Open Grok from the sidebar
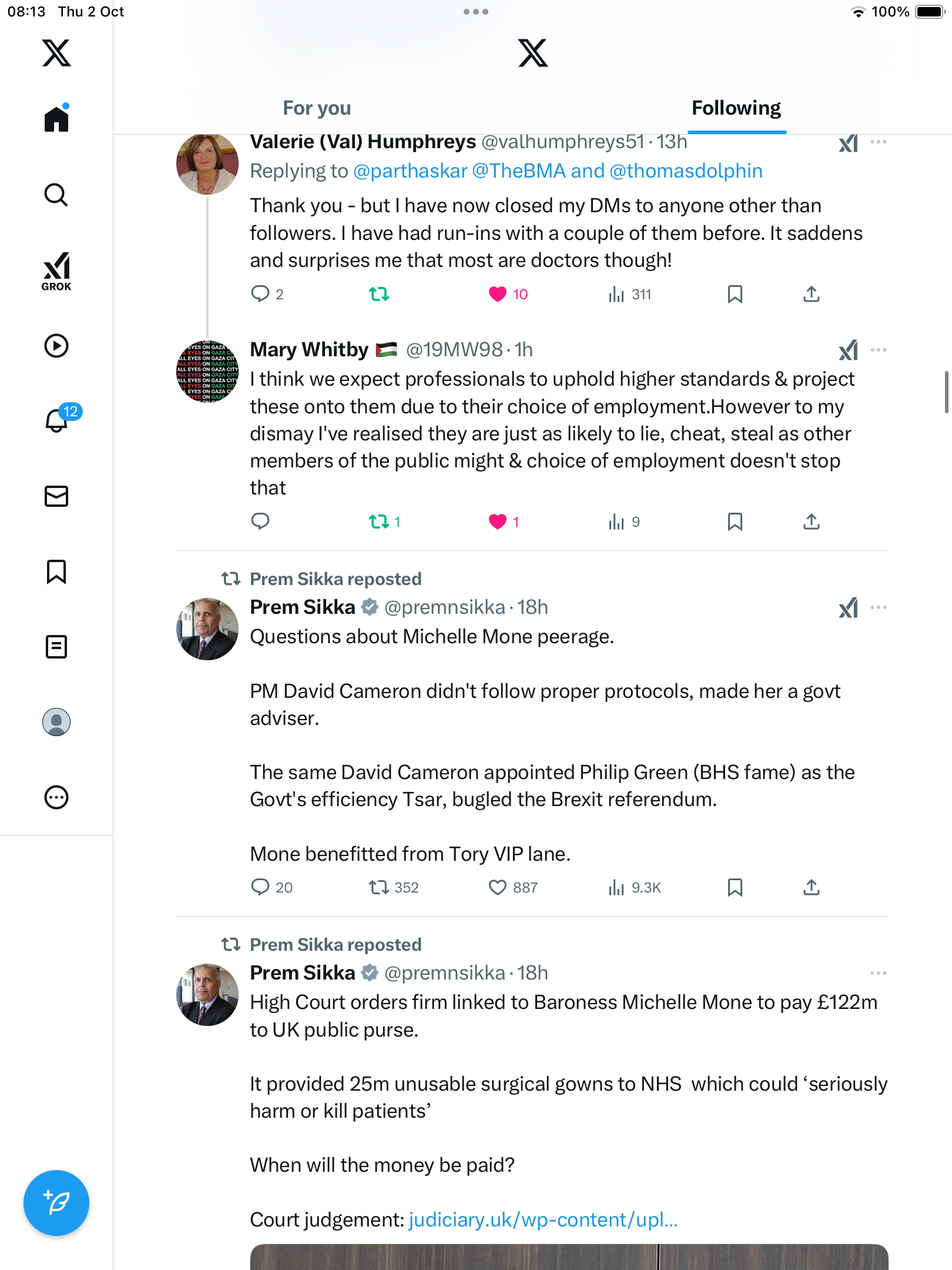This screenshot has height=1270, width=952. point(56,272)
